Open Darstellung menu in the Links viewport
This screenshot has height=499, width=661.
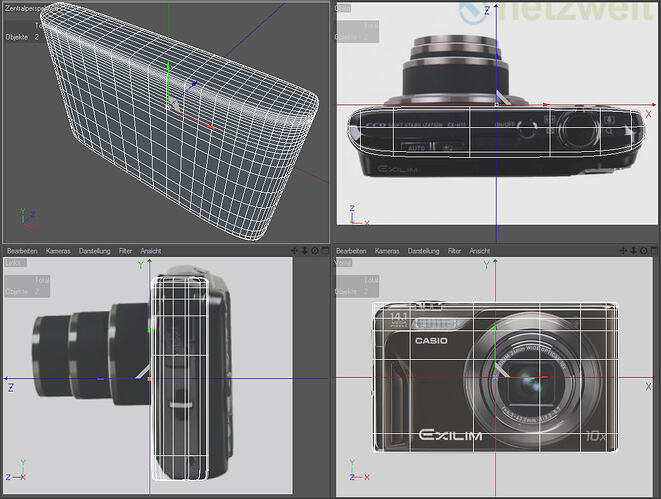pyautogui.click(x=94, y=251)
